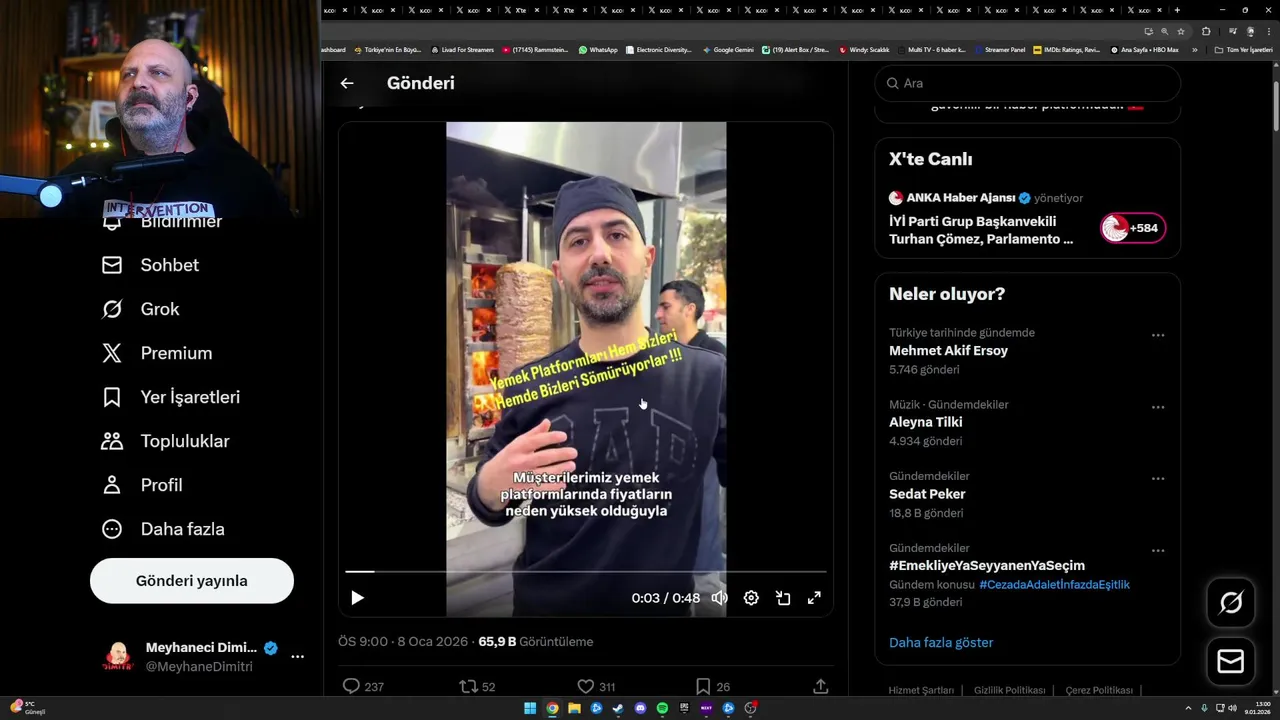
Task: Expand video to fullscreen
Action: pyautogui.click(x=814, y=598)
